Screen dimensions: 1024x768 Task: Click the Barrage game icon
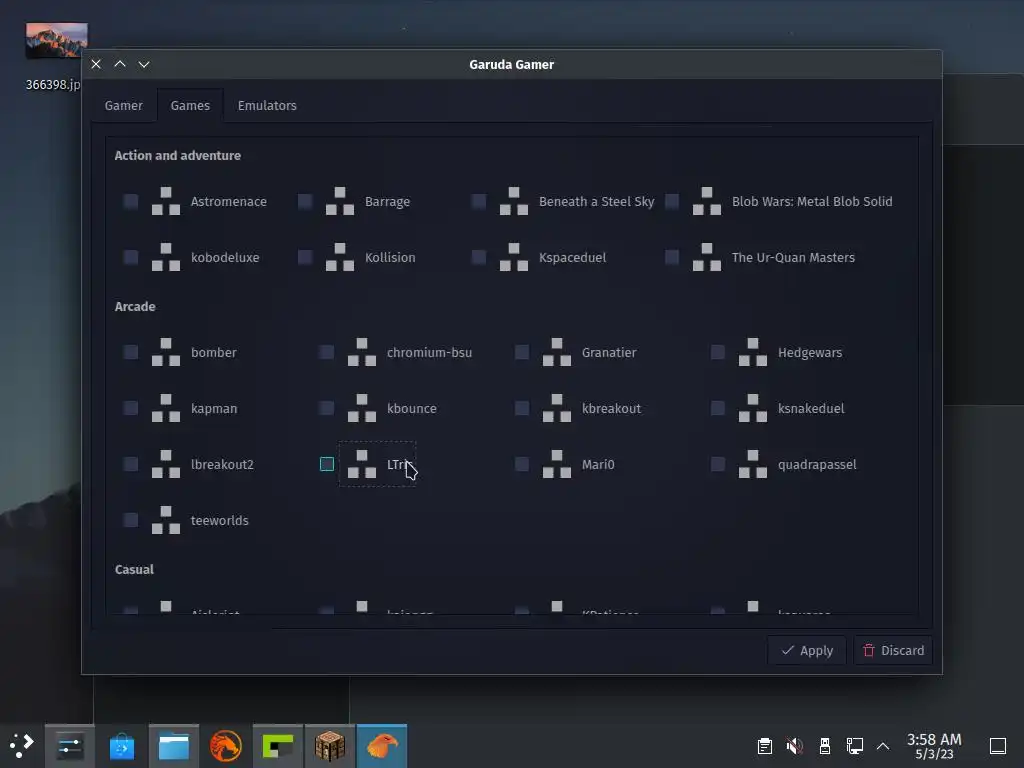coord(340,201)
